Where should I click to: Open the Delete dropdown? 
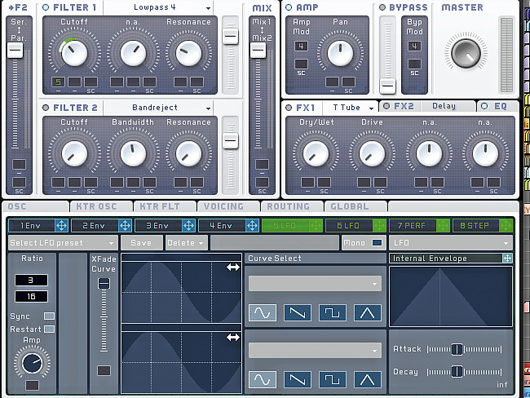[187, 243]
